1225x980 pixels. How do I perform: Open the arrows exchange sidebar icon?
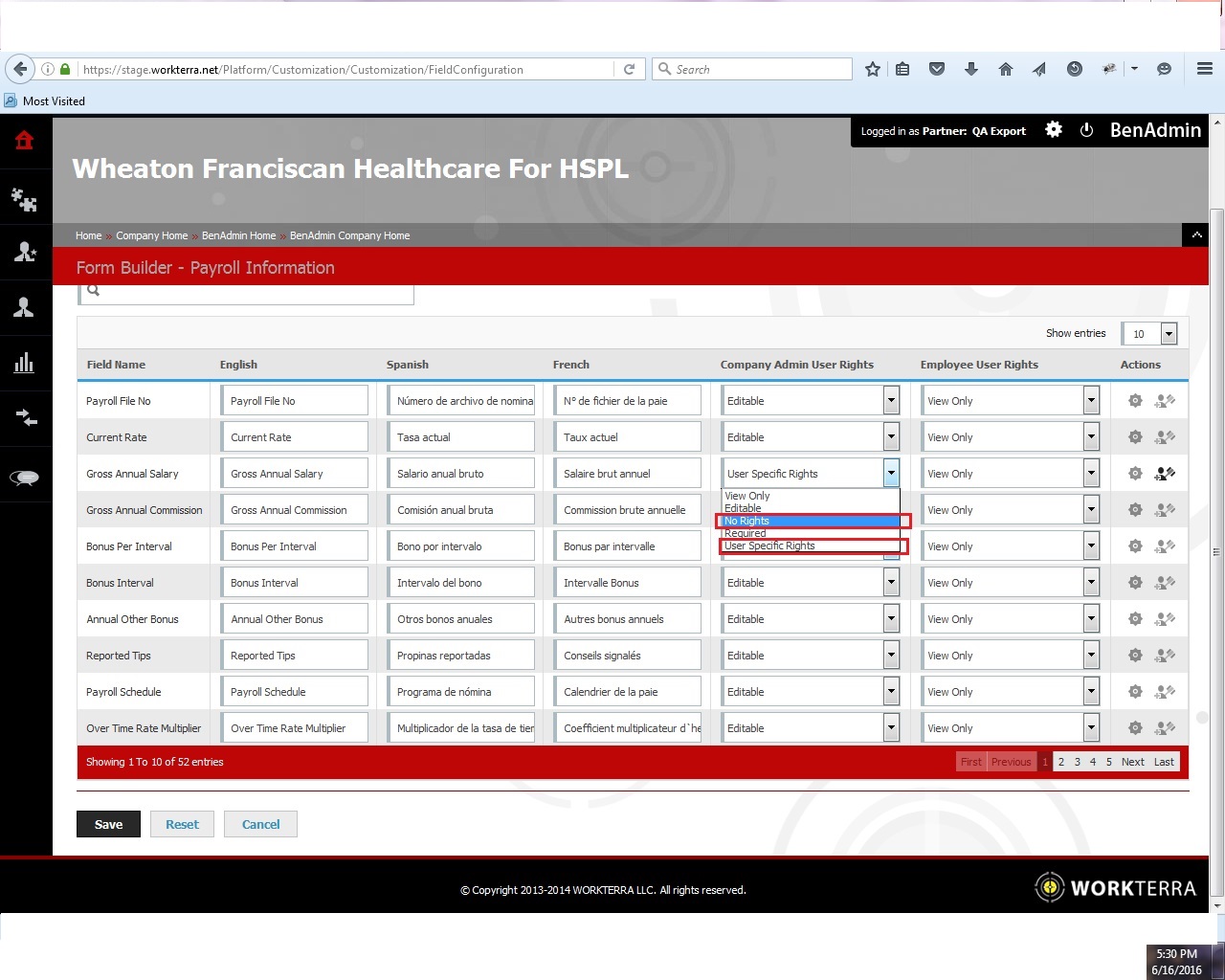[25, 418]
